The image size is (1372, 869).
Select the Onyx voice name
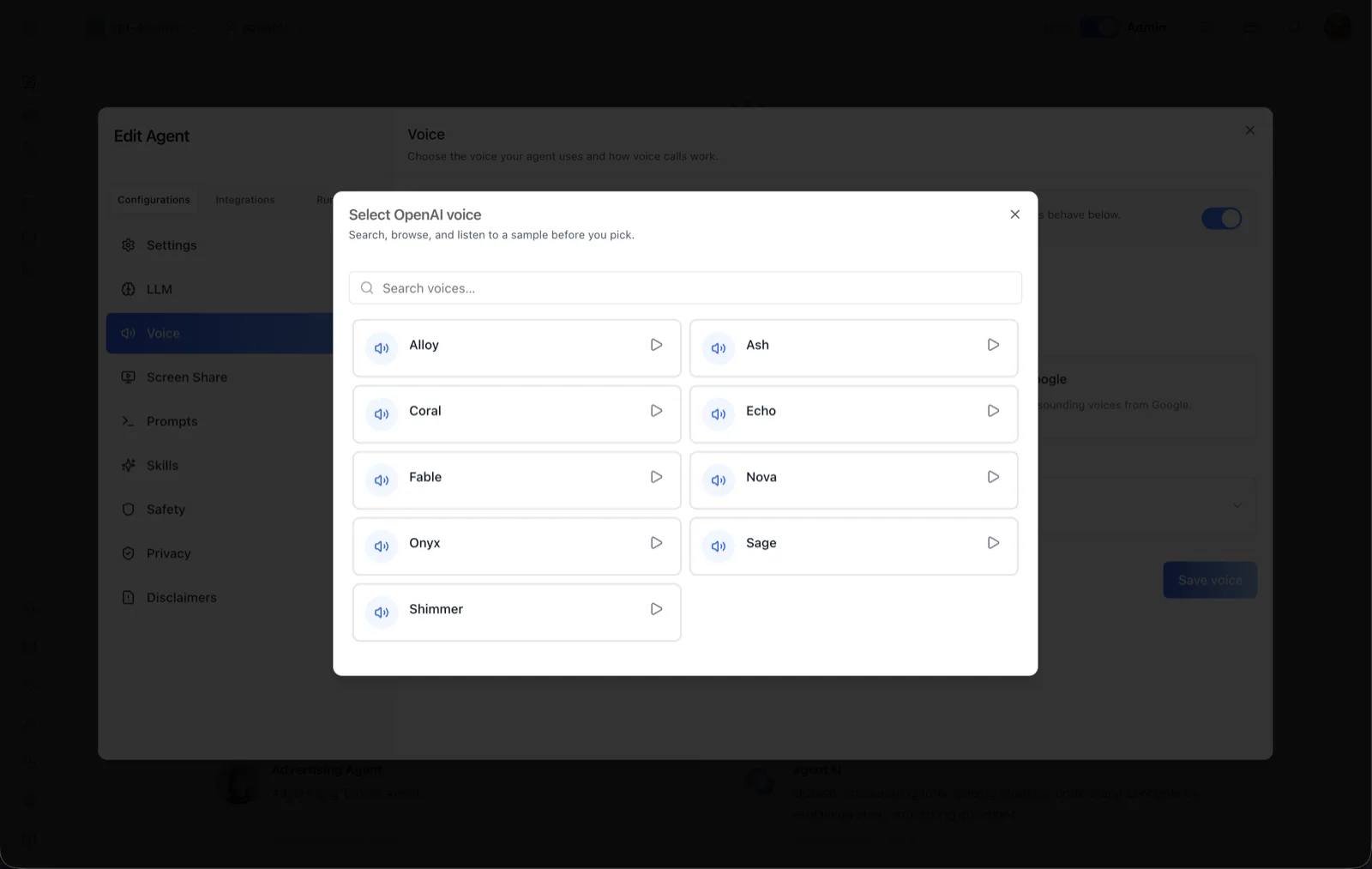[424, 543]
